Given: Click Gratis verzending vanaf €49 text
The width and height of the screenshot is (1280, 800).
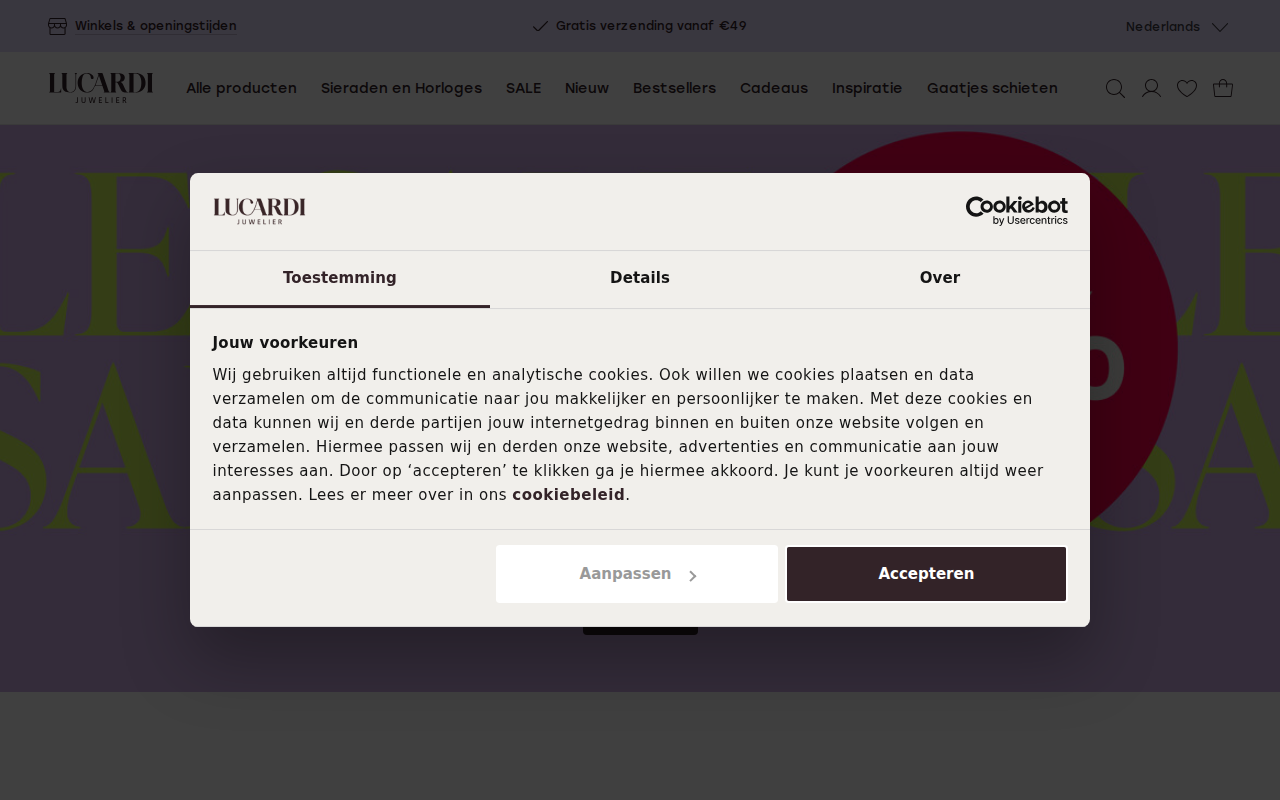Looking at the screenshot, I should pos(651,26).
